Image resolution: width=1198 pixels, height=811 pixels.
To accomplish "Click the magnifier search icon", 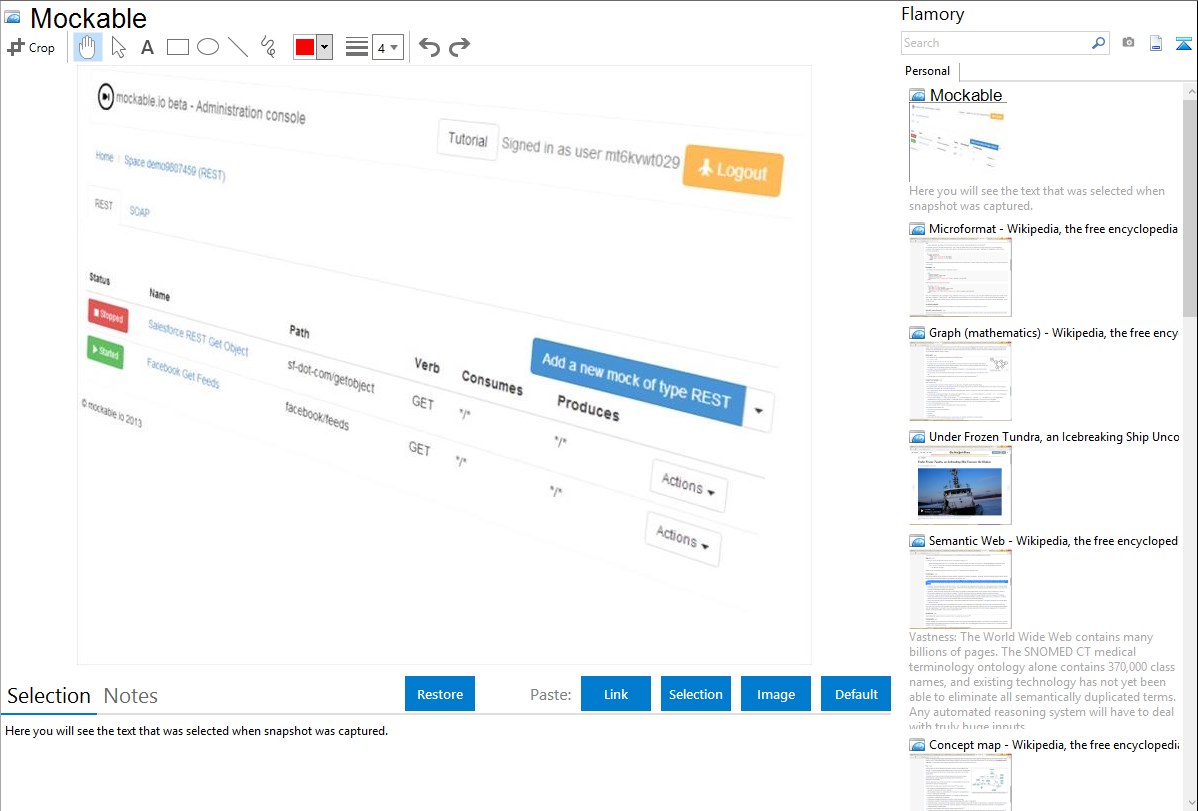I will click(1098, 43).
